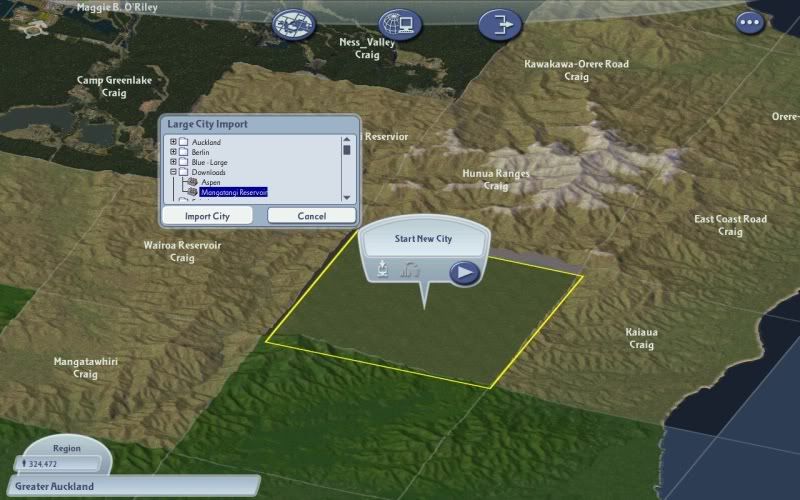Click the region population 324,472 field
This screenshot has width=800, height=500.
[x=57, y=464]
